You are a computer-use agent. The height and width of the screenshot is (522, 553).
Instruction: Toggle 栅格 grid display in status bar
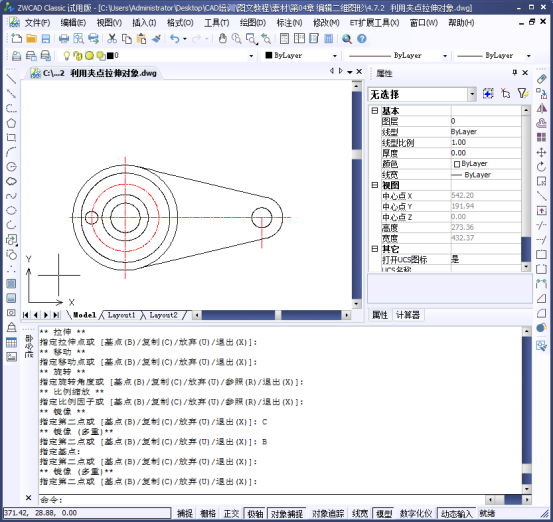coord(208,514)
